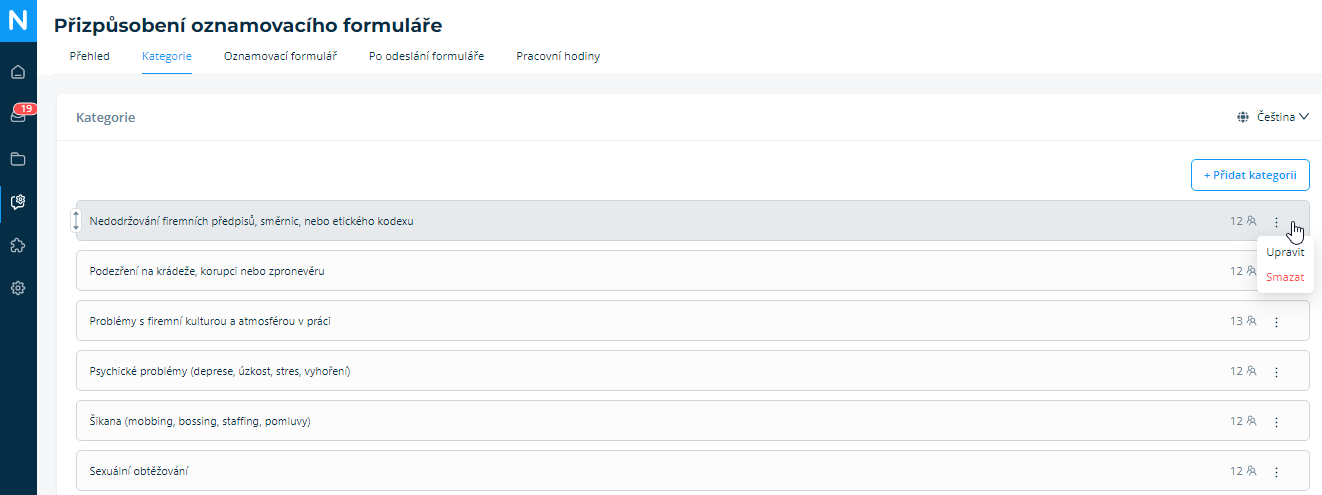Choose Smazat in the context menu
Screen dimensions: 1322x495
(x=1285, y=277)
